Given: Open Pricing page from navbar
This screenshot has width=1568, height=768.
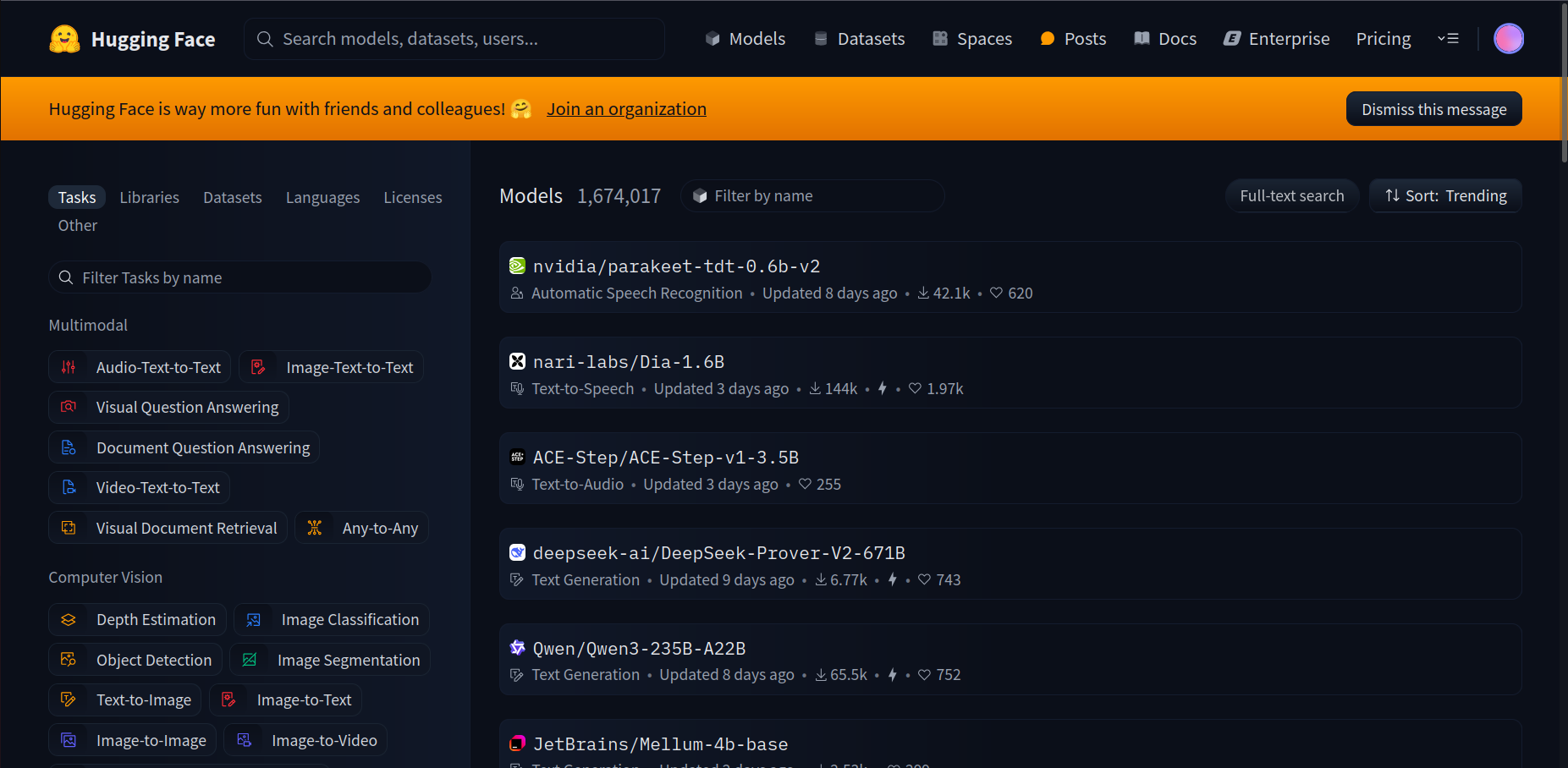Looking at the screenshot, I should pyautogui.click(x=1384, y=39).
